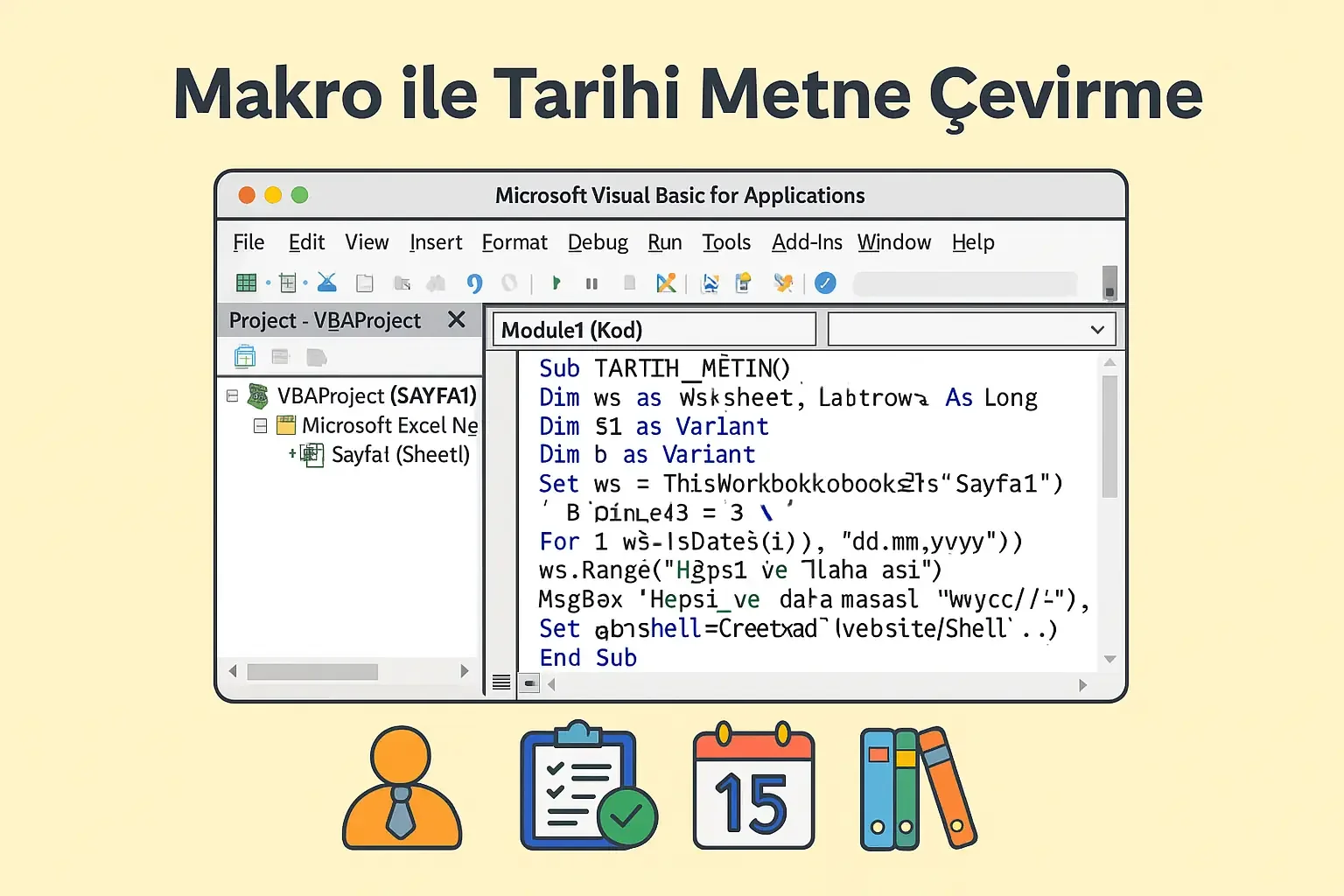Viewport: 1344px width, 896px height.
Task: Open the Object Browser toolbar icon
Action: (x=710, y=282)
